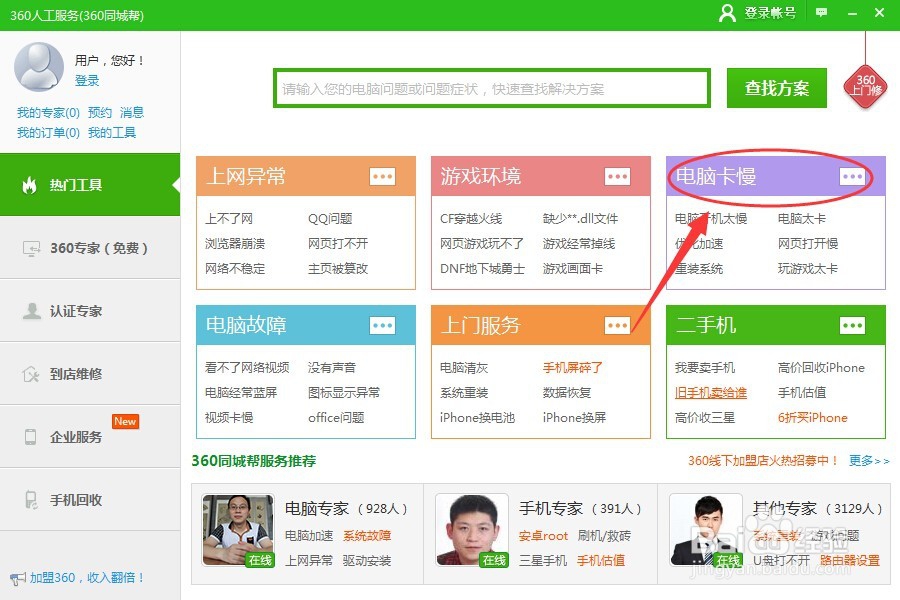The width and height of the screenshot is (900, 600).
Task: Select 电脑清灰 item
Action: (x=464, y=367)
